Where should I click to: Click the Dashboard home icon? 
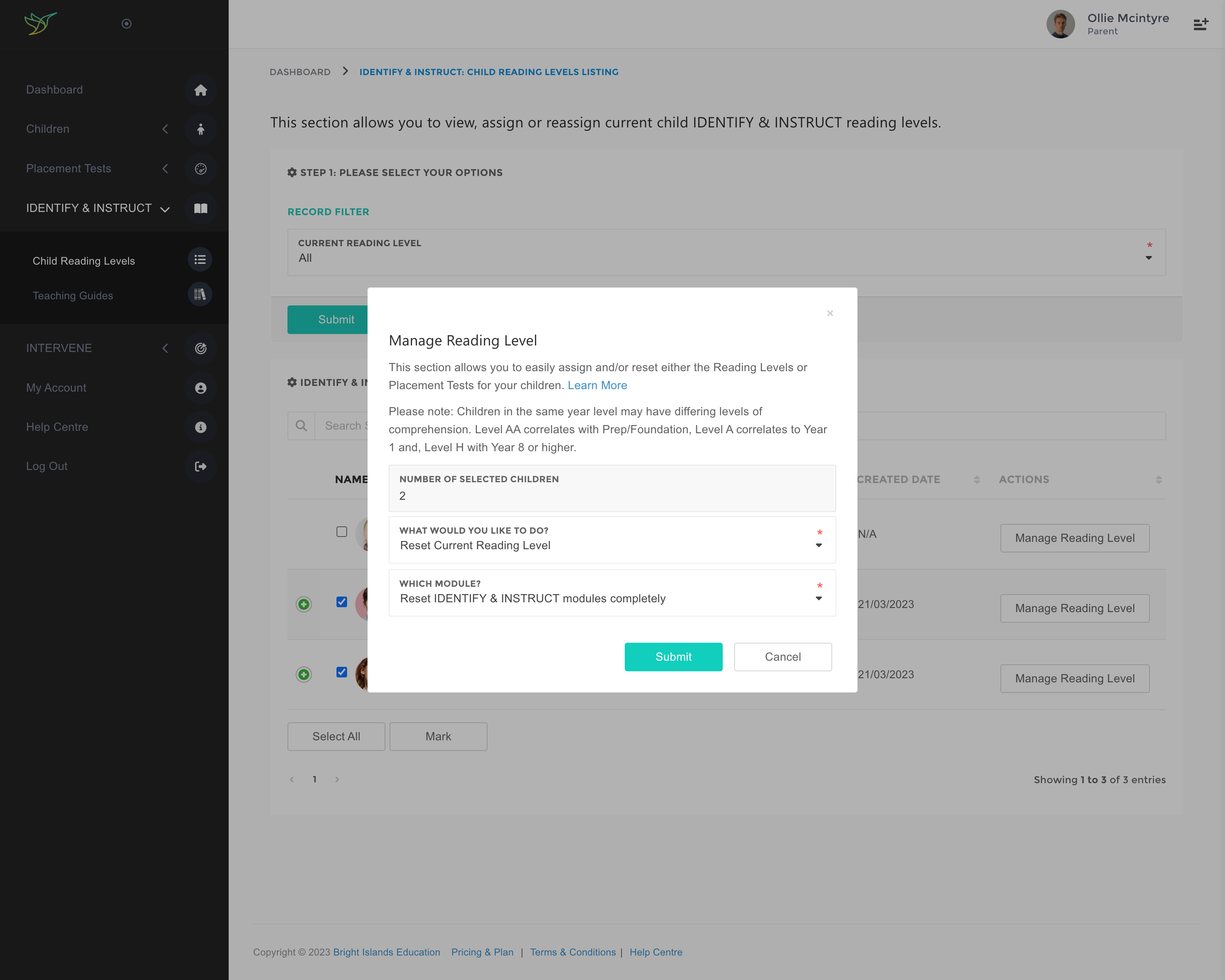point(200,90)
